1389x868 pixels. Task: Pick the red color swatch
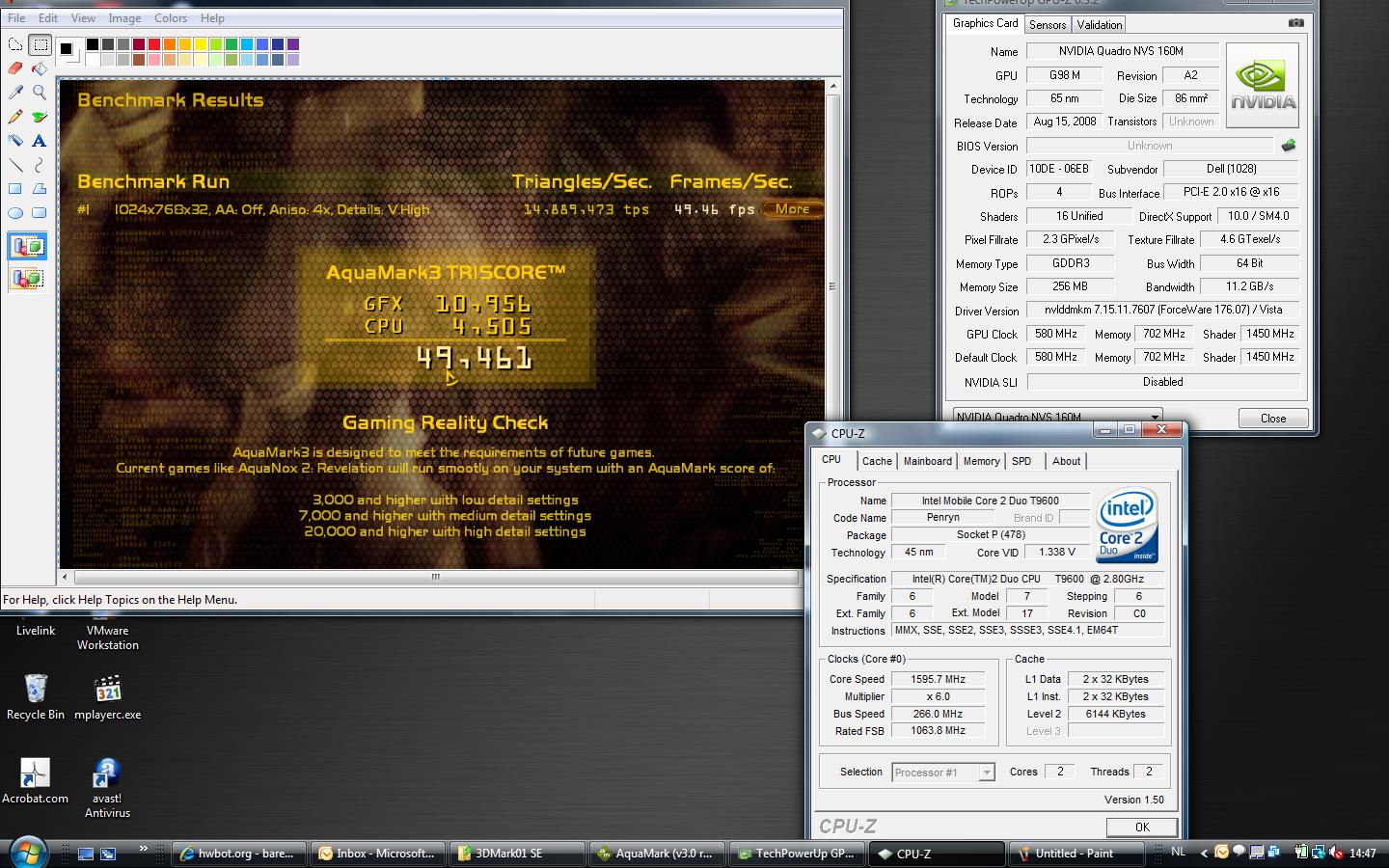click(154, 44)
